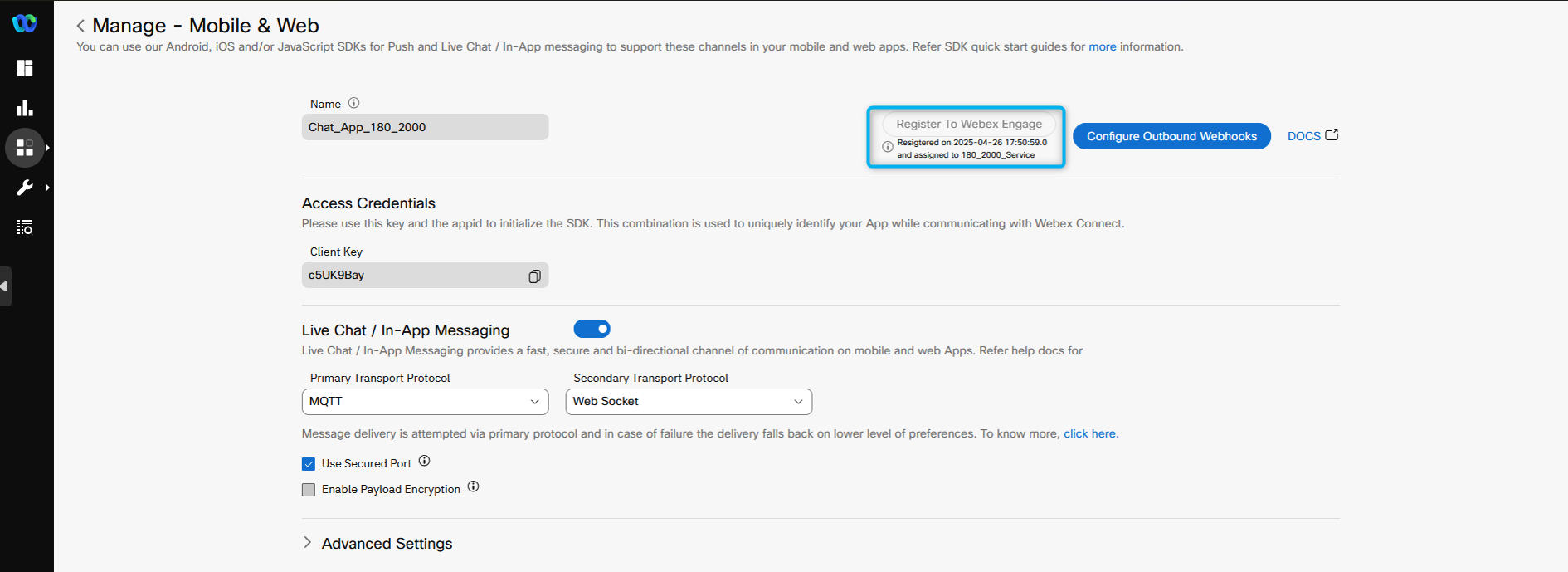Click the back arrow beside Manage title

80,26
